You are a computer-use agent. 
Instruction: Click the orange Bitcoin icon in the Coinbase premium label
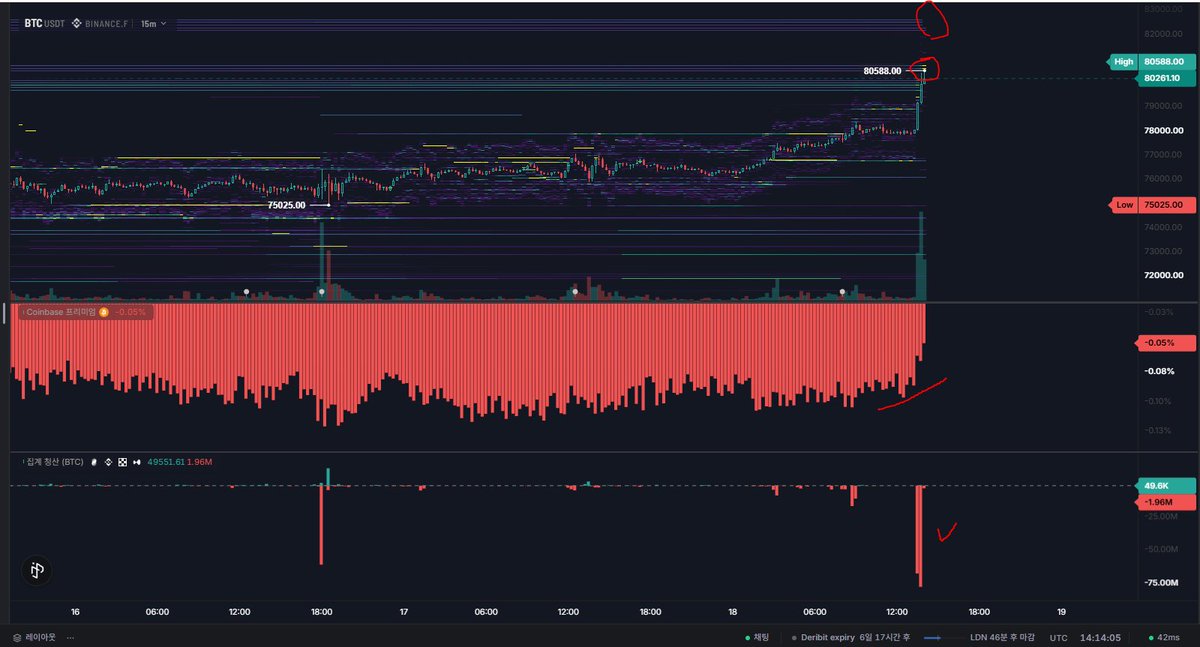click(x=104, y=312)
